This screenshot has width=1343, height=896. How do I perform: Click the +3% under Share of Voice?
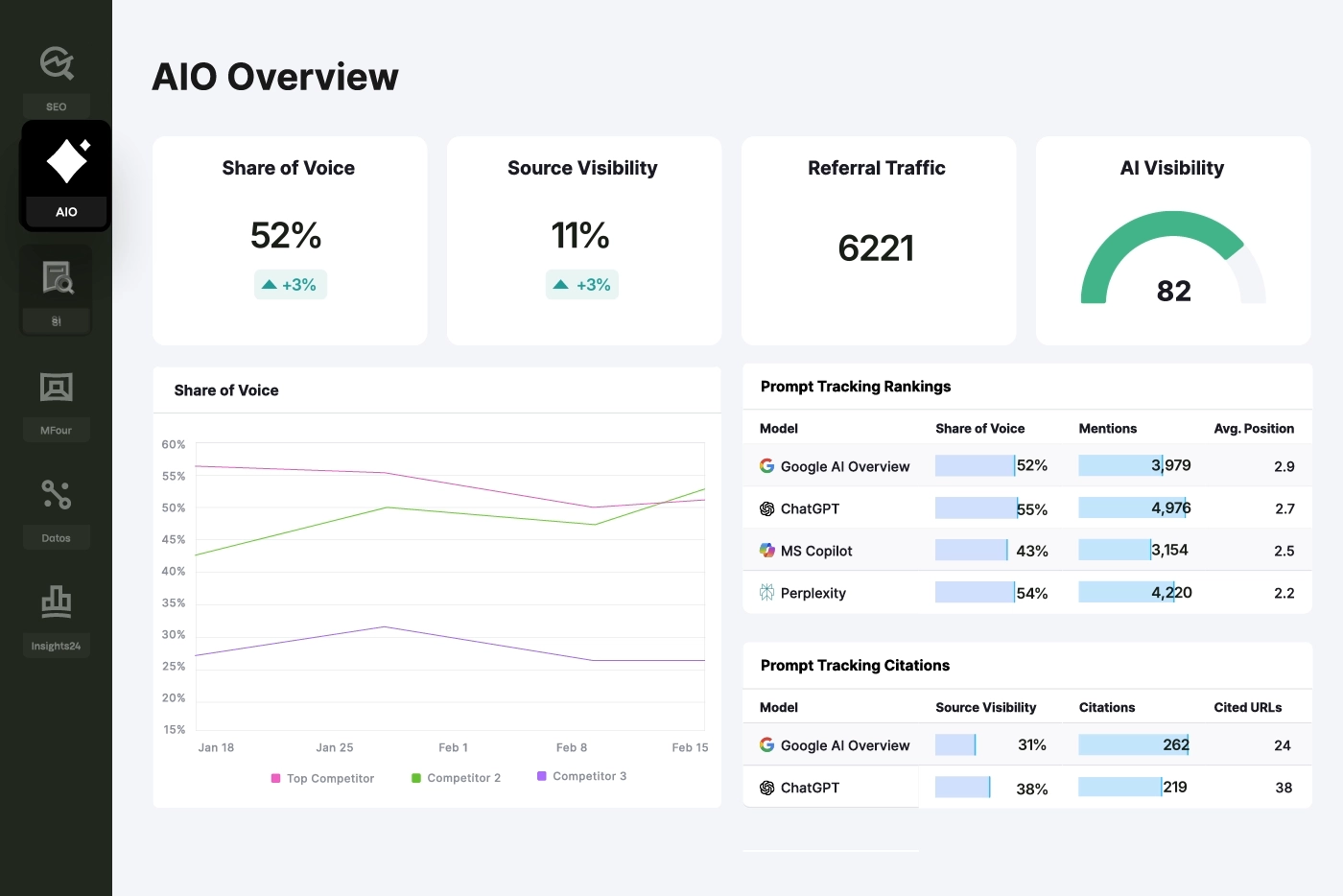[x=299, y=285]
